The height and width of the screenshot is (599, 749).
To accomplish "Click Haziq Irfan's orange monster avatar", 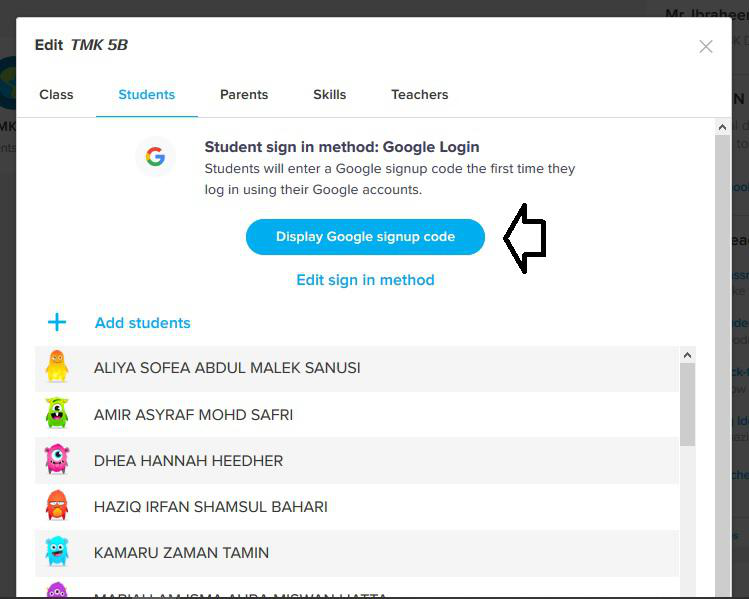I will click(57, 506).
